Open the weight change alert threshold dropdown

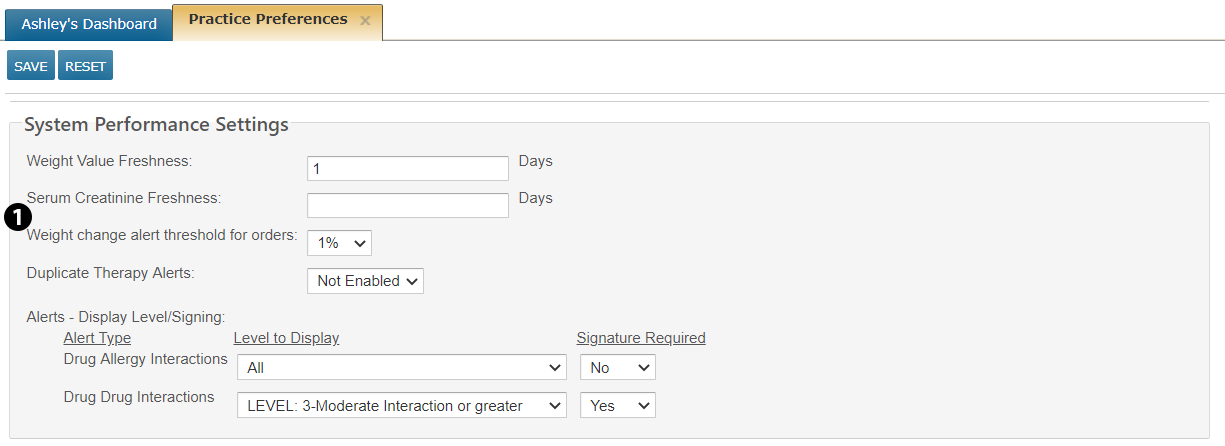[339, 243]
